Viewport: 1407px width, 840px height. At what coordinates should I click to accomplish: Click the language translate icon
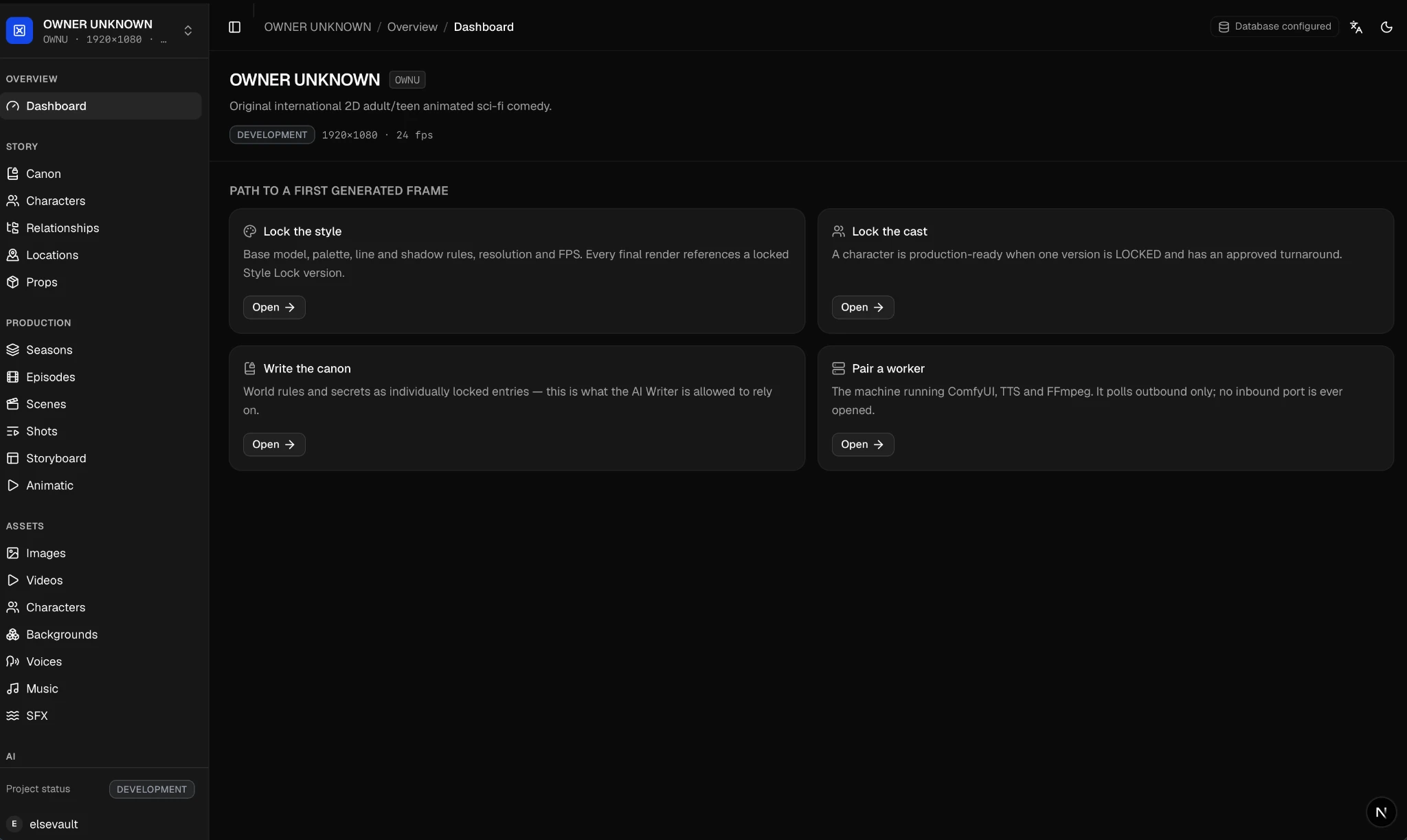coord(1356,27)
